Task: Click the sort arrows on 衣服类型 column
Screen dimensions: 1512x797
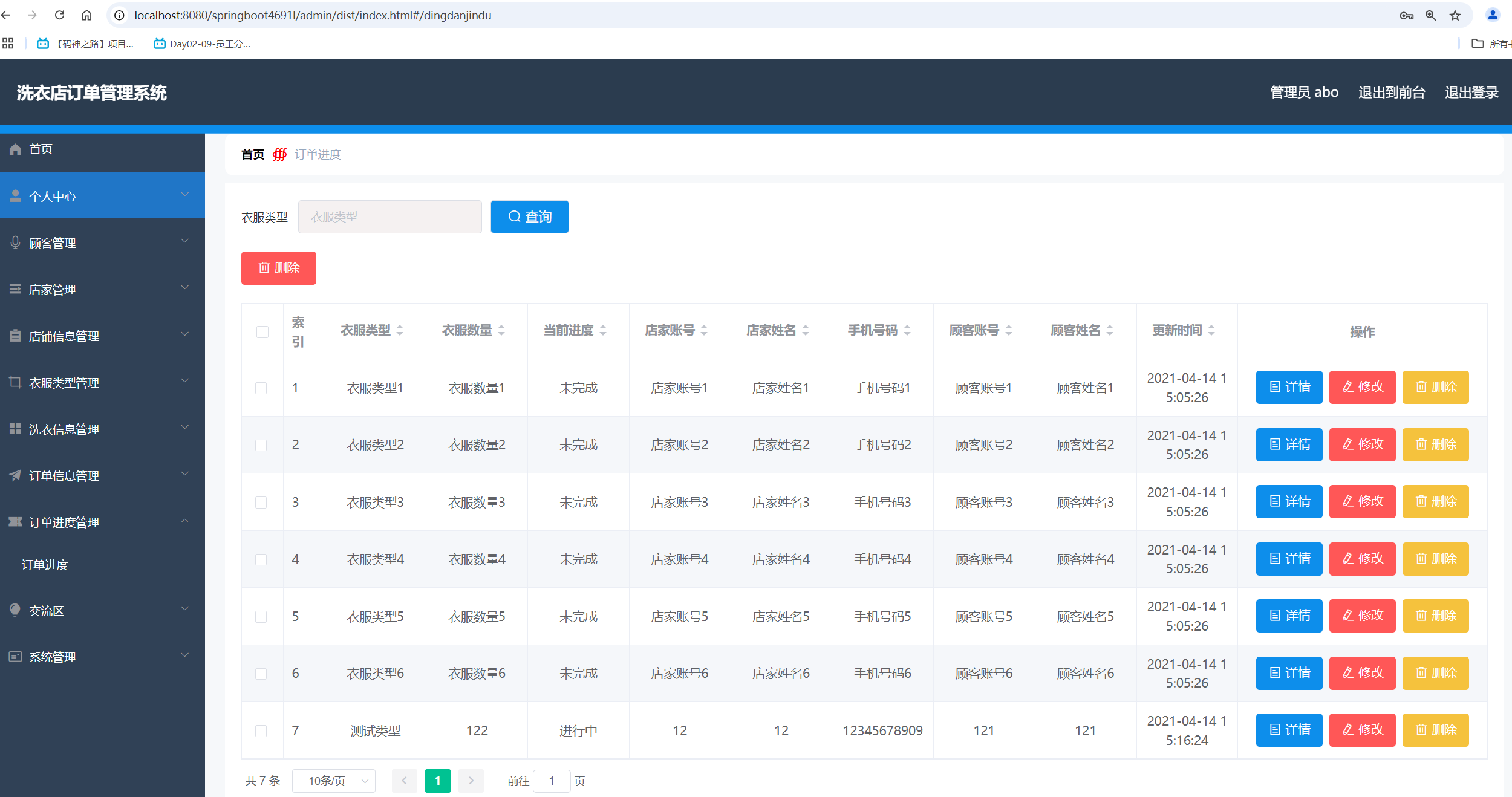Action: pos(400,330)
